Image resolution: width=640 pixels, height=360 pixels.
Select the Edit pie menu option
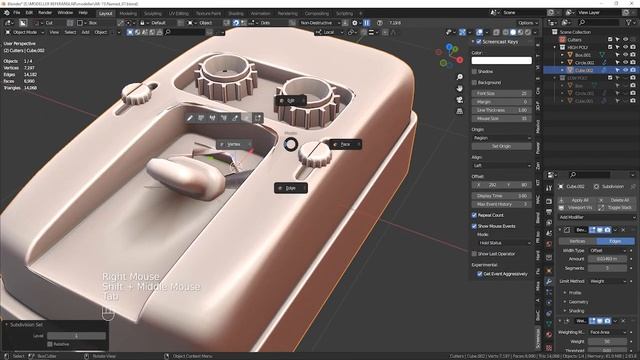coord(291,100)
